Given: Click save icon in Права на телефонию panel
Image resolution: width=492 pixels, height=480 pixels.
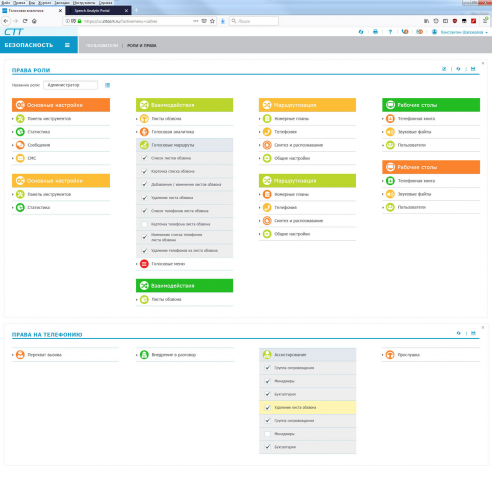Looking at the screenshot, I should 473,333.
